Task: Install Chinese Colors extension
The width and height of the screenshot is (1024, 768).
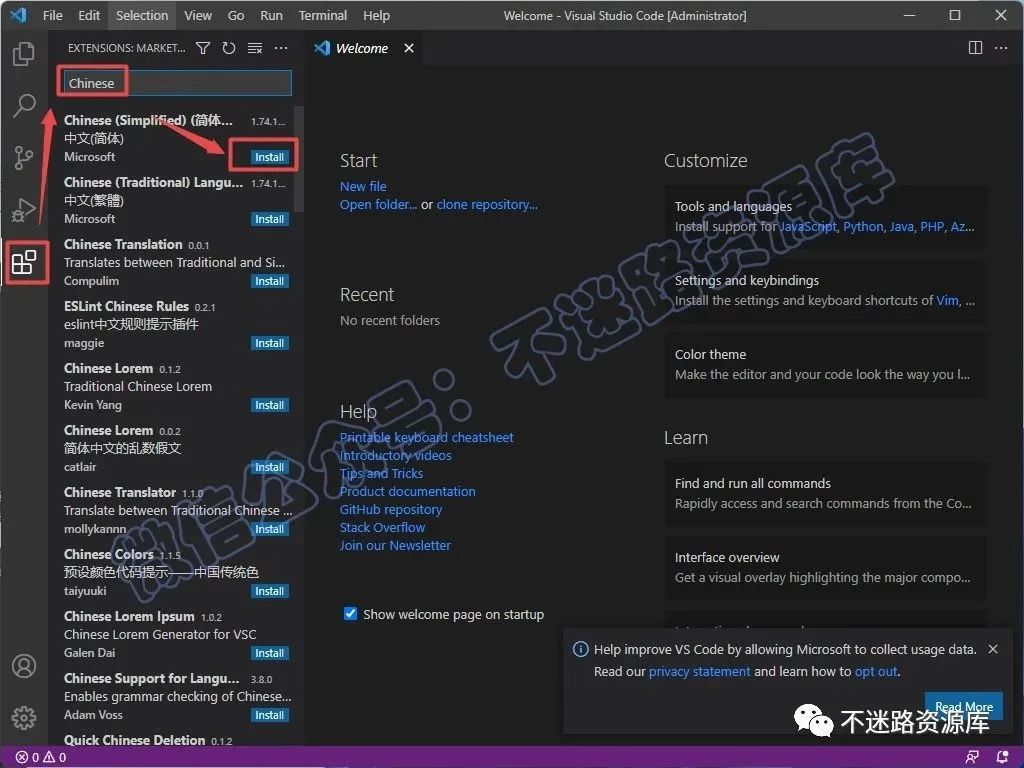Action: (x=269, y=592)
